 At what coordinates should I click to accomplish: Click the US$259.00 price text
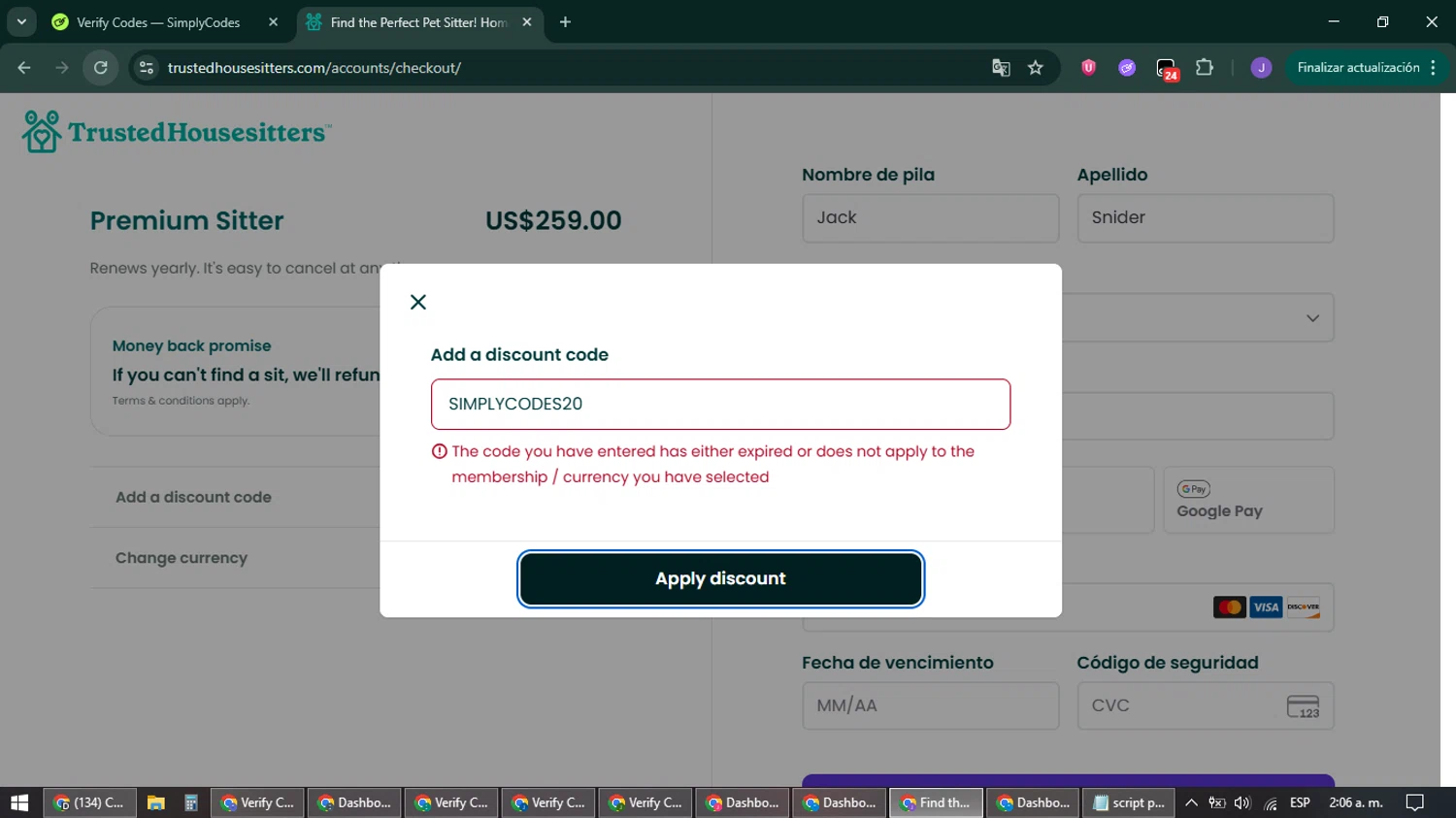click(553, 220)
